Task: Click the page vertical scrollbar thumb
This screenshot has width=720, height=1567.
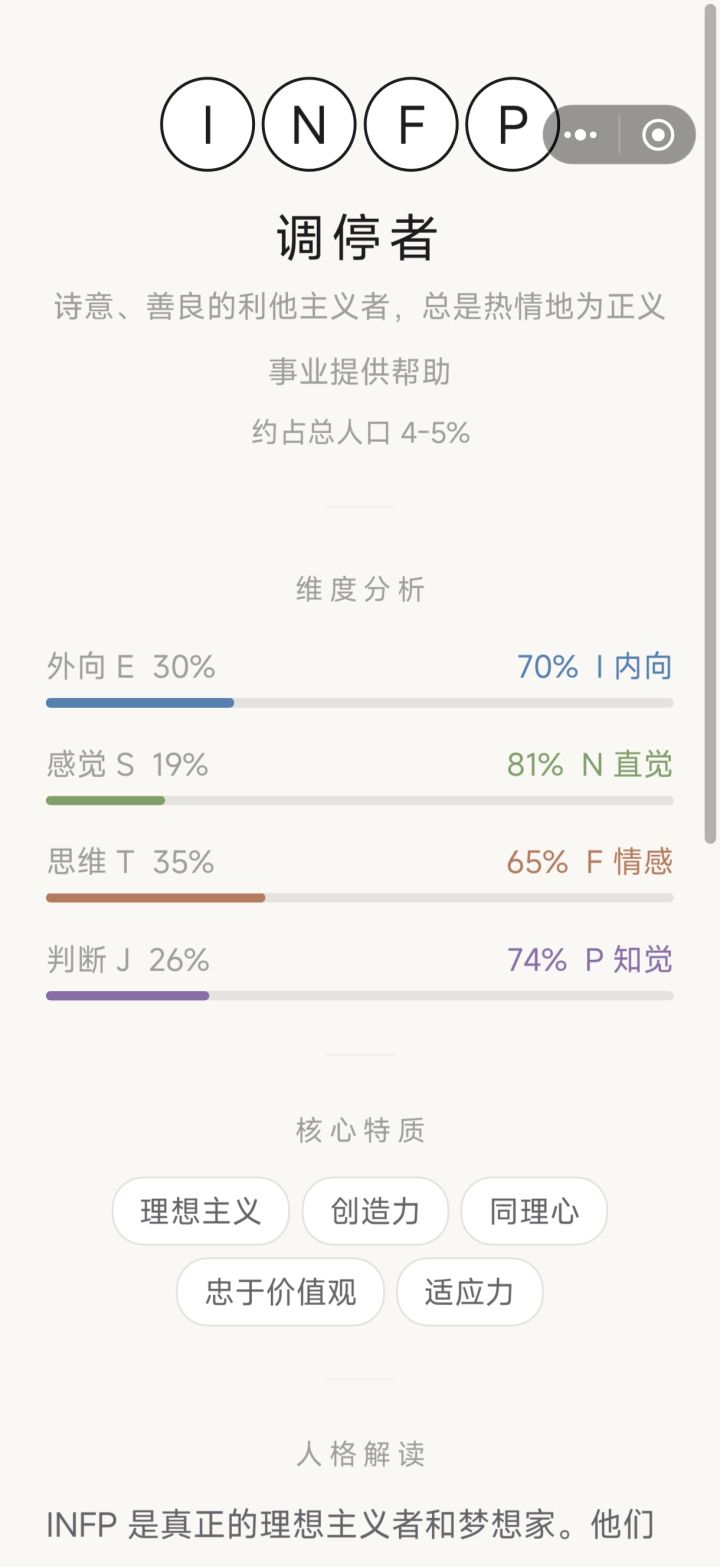Action: click(x=711, y=424)
